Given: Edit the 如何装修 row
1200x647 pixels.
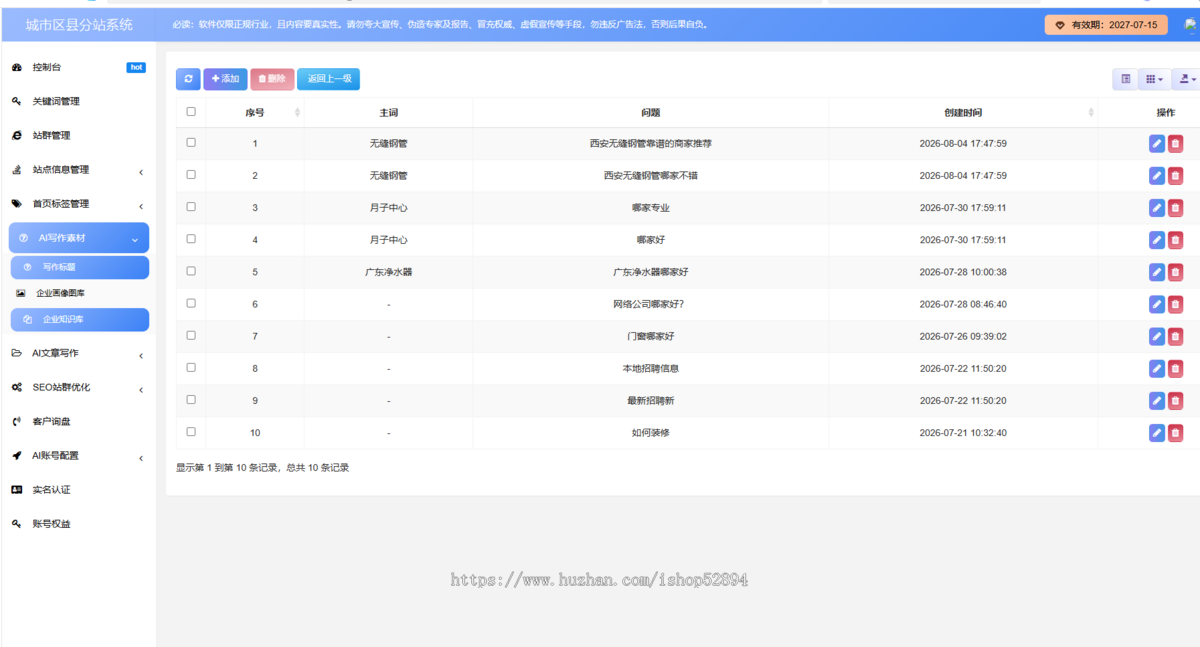Looking at the screenshot, I should [1157, 433].
